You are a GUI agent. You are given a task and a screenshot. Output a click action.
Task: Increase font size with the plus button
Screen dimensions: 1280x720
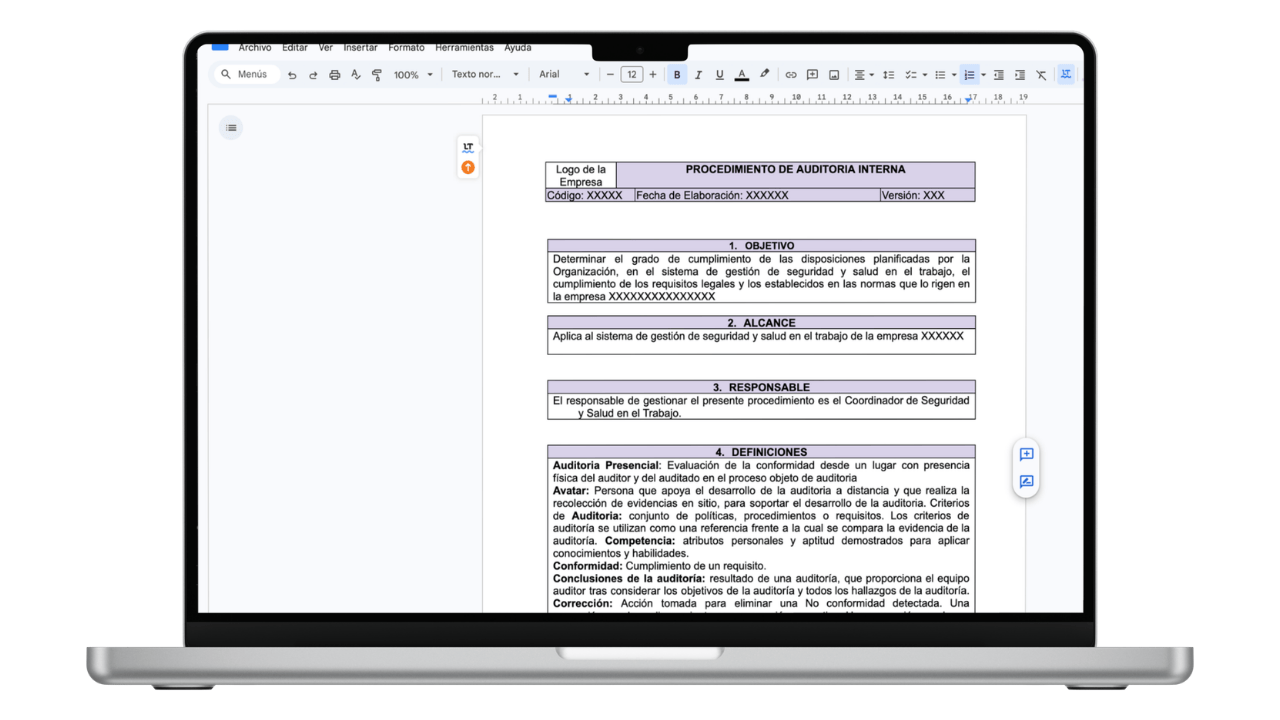(652, 74)
